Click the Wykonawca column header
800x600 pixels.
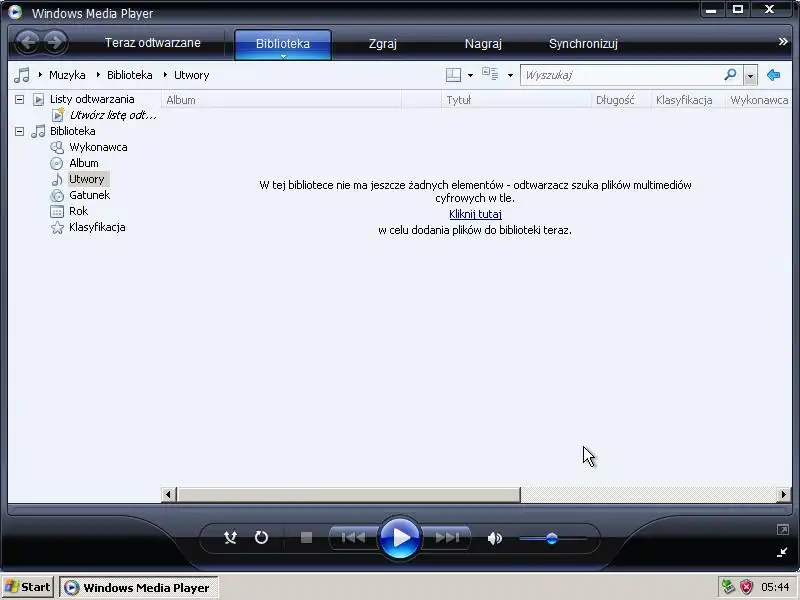(759, 100)
